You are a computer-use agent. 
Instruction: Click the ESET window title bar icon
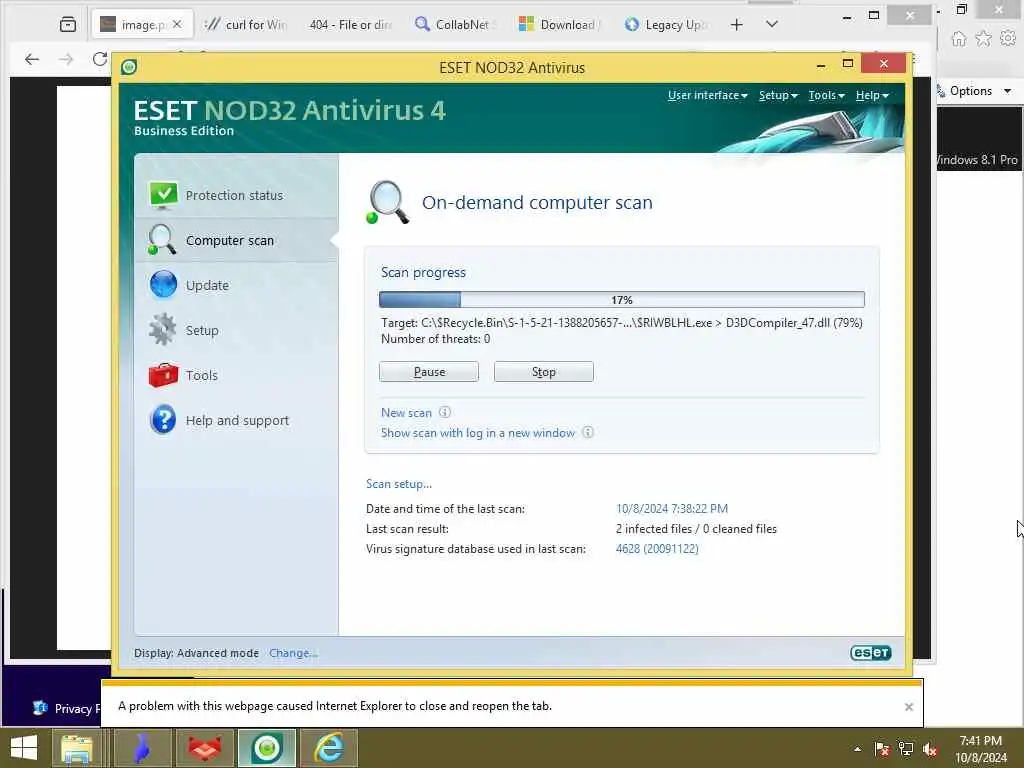click(x=129, y=67)
